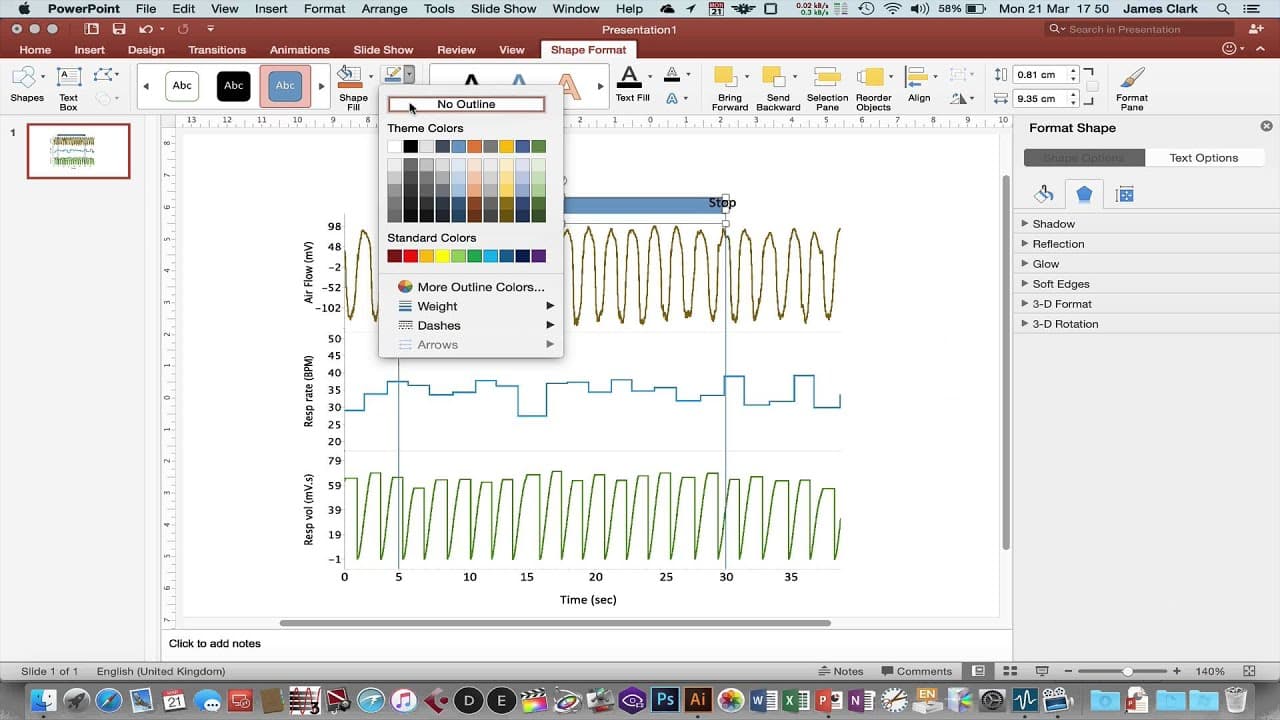Click the share presentation person icon
Image resolution: width=1280 pixels, height=720 pixels.
click(x=1256, y=29)
